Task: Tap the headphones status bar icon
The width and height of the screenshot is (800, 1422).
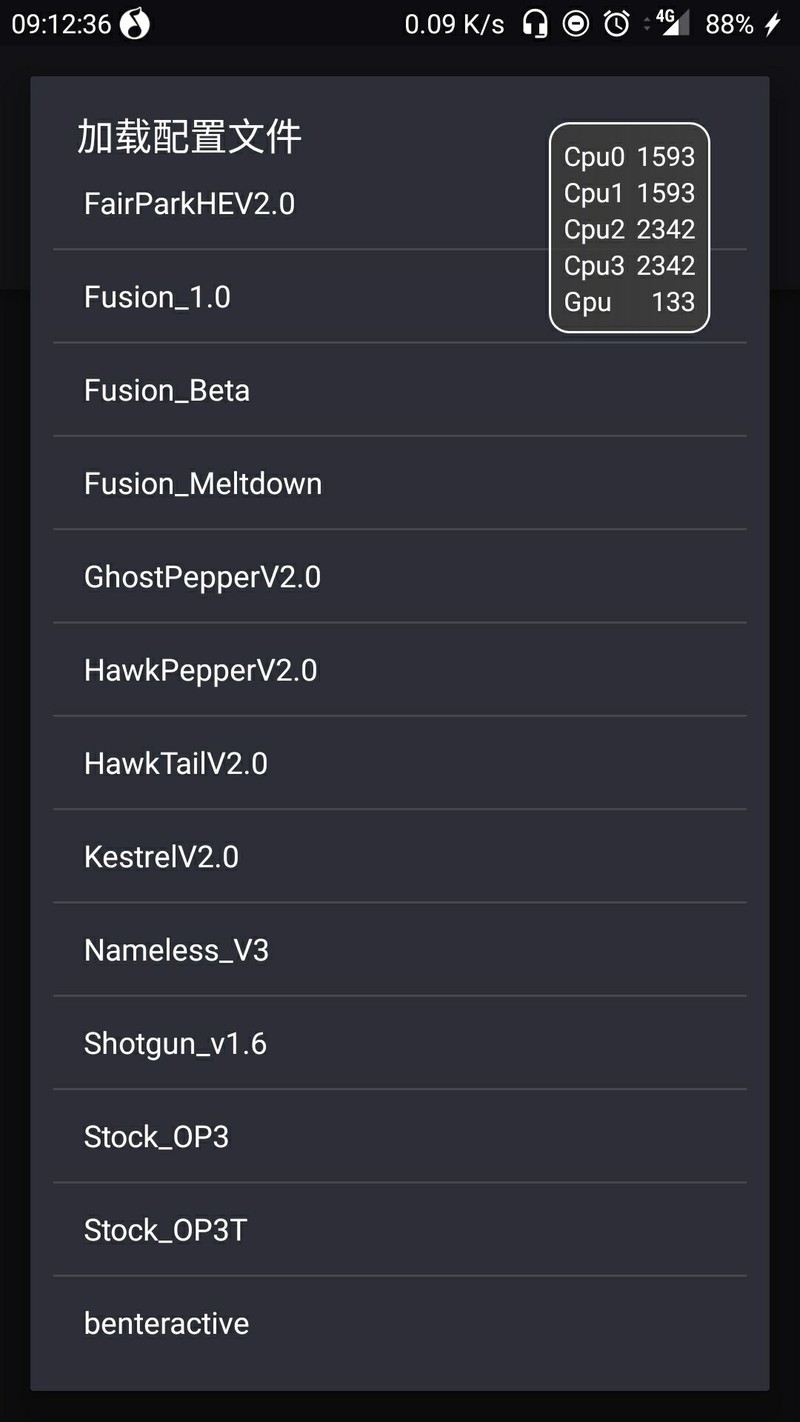Action: pyautogui.click(x=535, y=24)
